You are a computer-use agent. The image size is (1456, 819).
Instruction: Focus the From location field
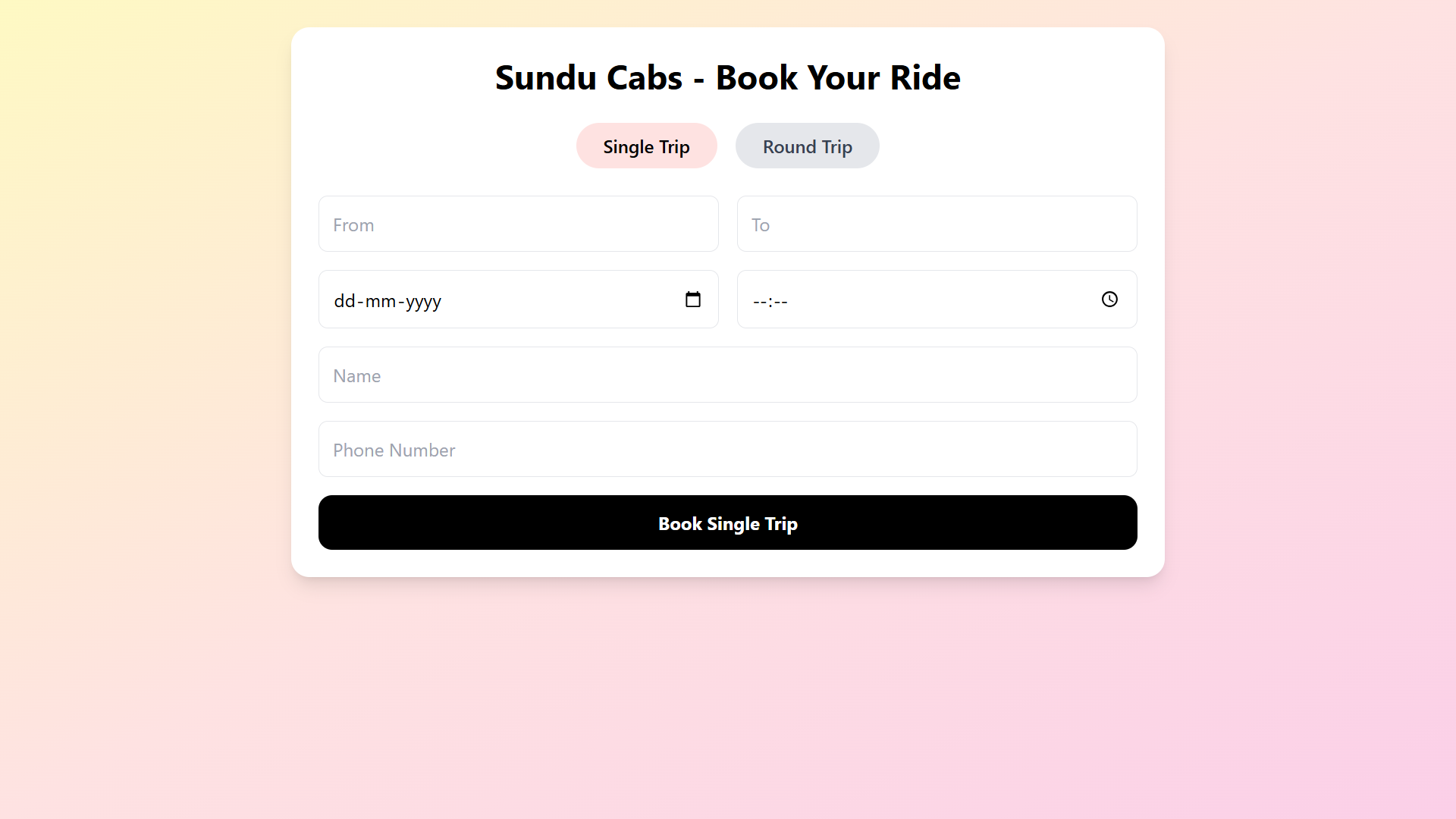[518, 224]
